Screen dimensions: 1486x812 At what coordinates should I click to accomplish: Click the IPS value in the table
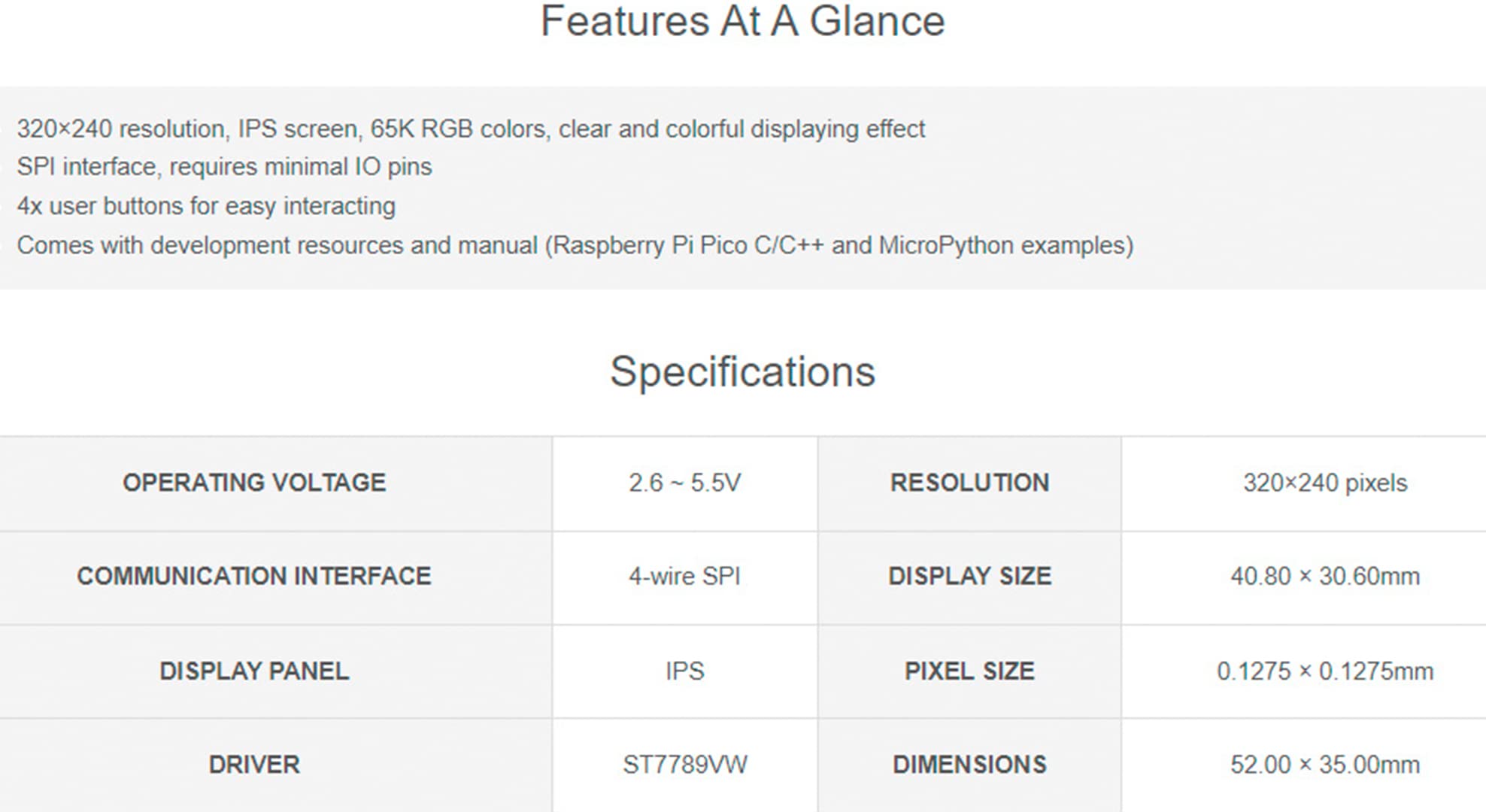[684, 671]
